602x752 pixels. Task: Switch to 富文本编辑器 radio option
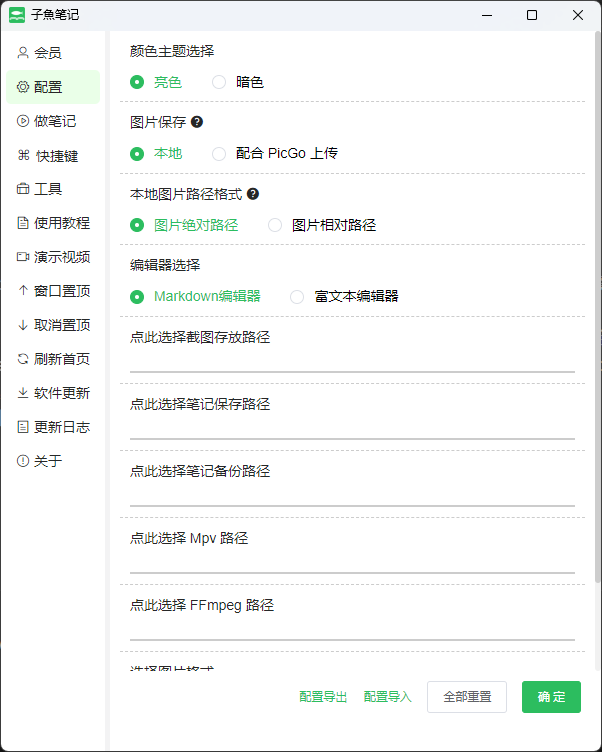pyautogui.click(x=297, y=297)
